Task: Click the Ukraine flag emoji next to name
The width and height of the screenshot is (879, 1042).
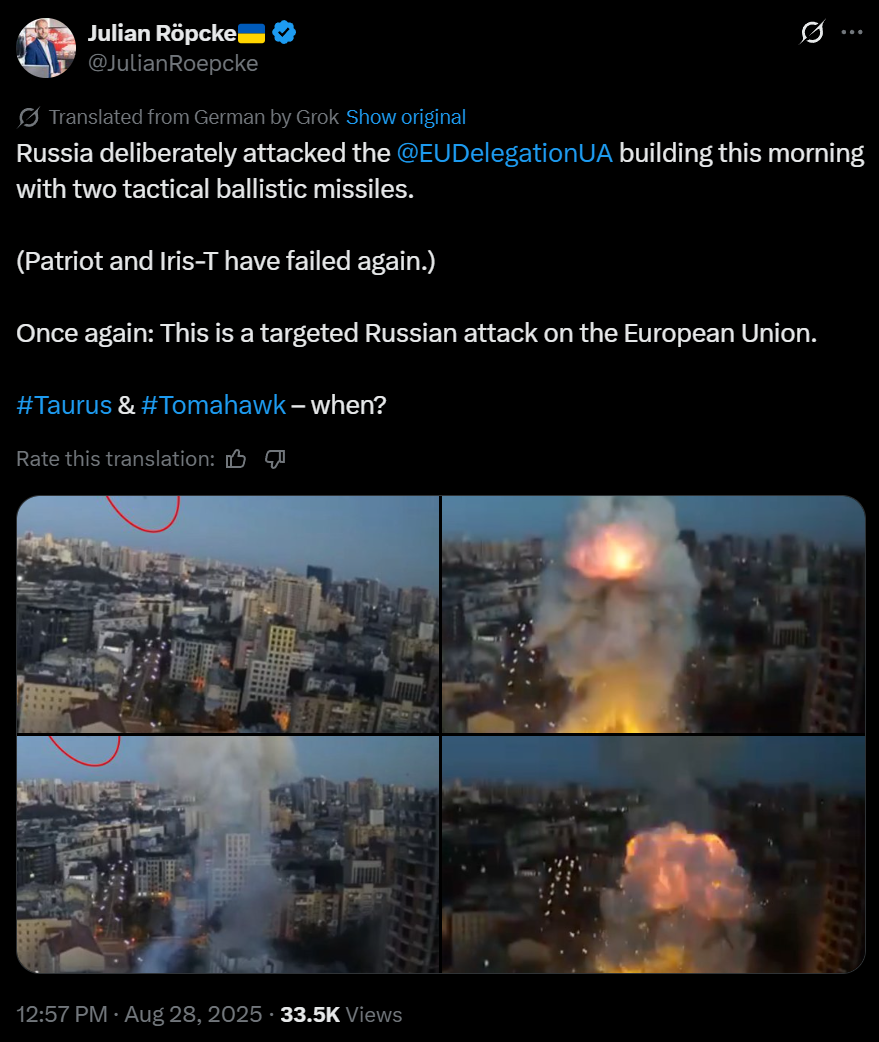Action: click(252, 33)
